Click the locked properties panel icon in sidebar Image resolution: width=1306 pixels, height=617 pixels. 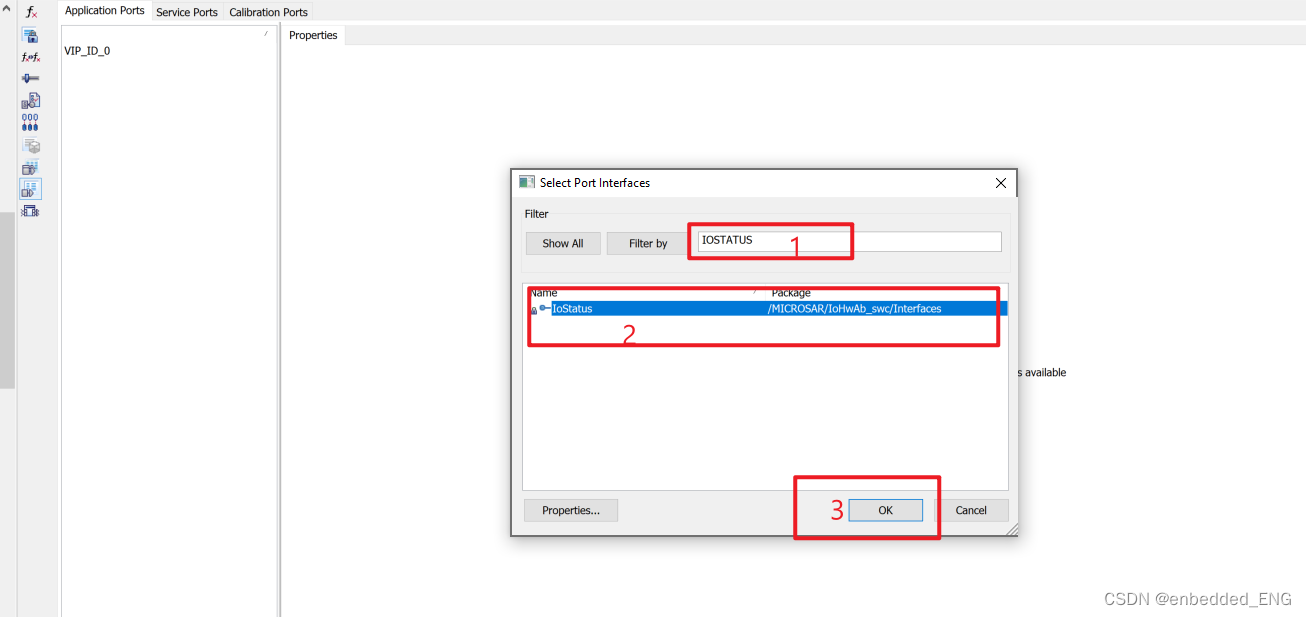pos(30,35)
